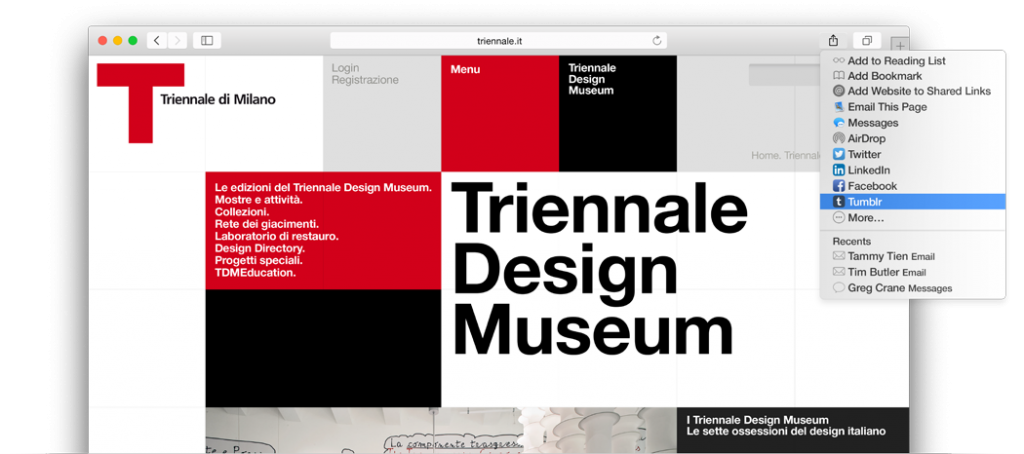Click envelope icon beside Tim Butler
This screenshot has width=1024, height=454.
(x=839, y=272)
